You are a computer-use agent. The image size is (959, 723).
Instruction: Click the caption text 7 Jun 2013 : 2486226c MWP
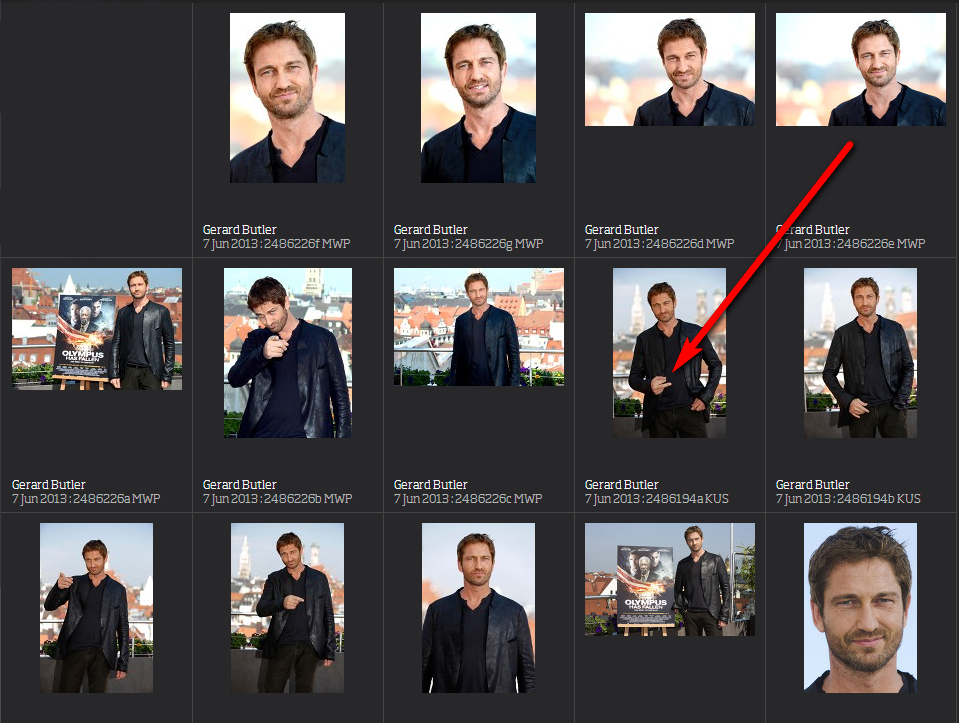[468, 499]
